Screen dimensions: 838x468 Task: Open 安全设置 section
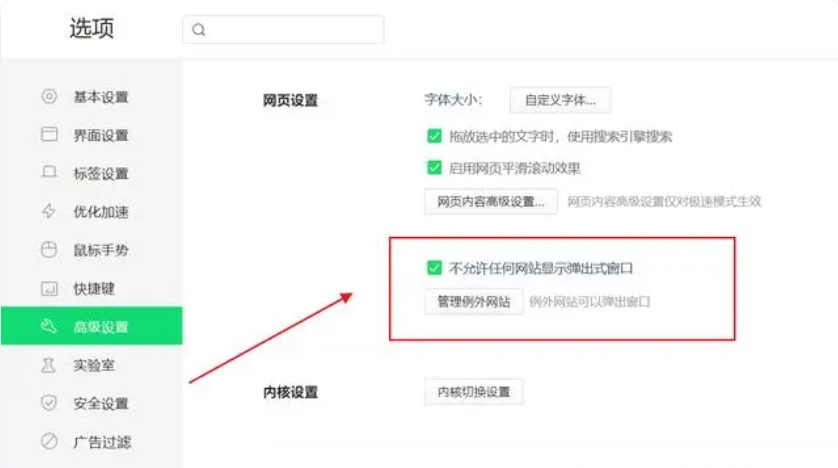click(91, 403)
